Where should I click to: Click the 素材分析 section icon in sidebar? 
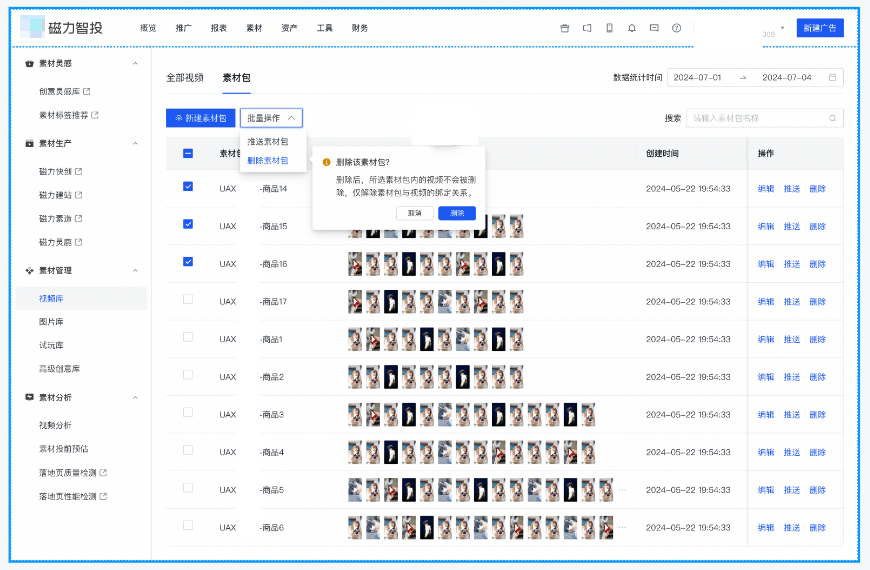click(x=29, y=397)
